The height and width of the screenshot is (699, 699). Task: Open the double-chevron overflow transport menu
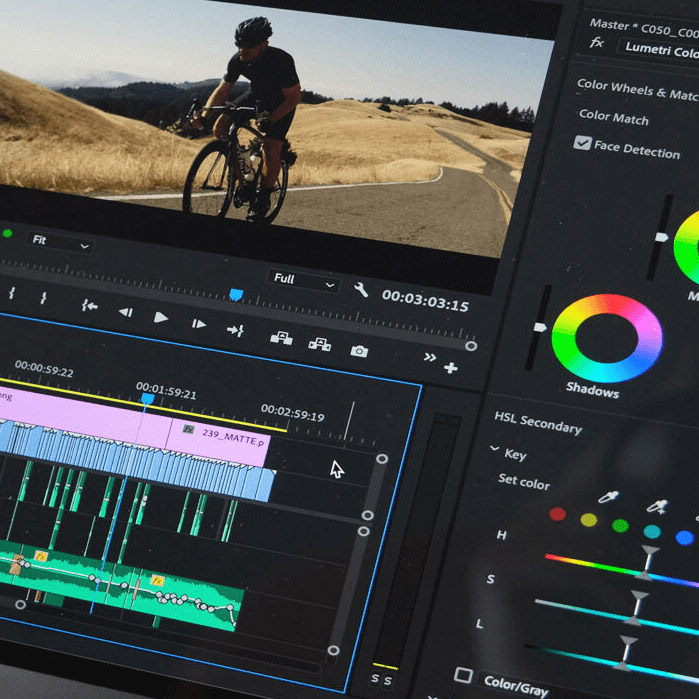tap(430, 357)
